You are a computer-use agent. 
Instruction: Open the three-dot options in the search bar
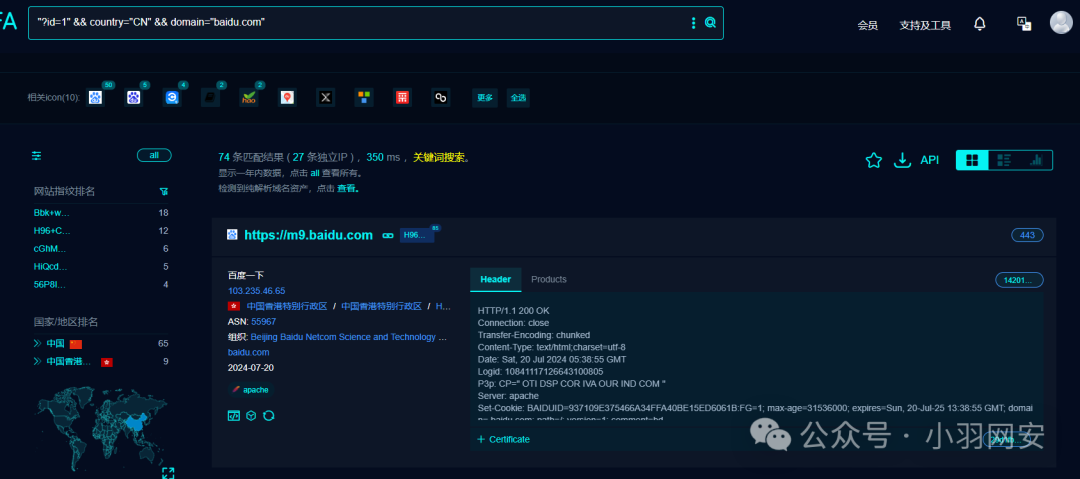tap(694, 23)
